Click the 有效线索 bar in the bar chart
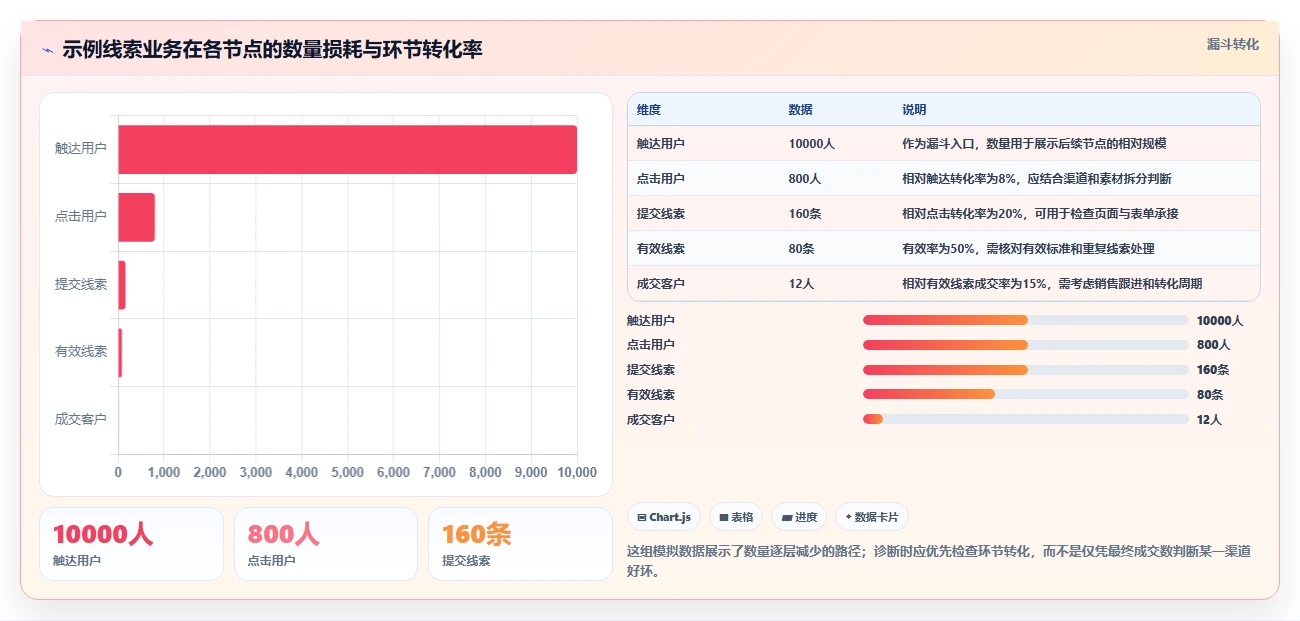This screenshot has width=1300, height=621. (x=121, y=352)
